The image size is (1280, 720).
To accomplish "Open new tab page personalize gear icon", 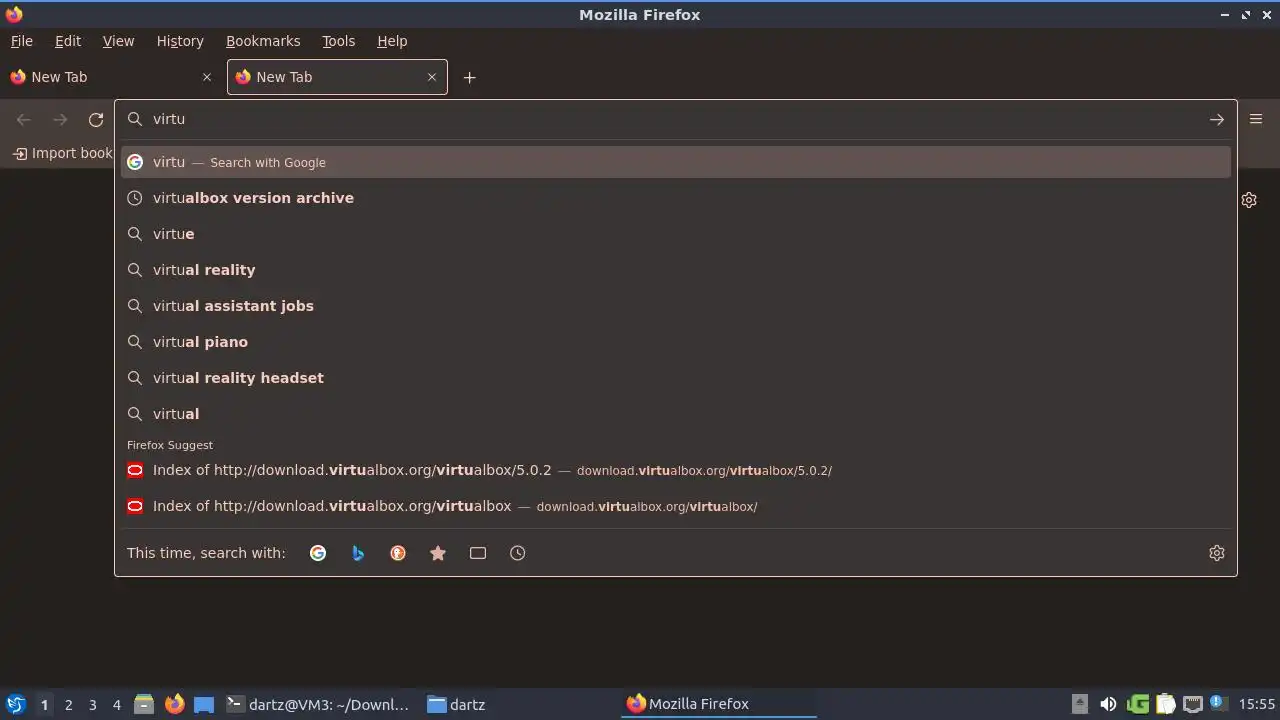I will click(x=1249, y=200).
